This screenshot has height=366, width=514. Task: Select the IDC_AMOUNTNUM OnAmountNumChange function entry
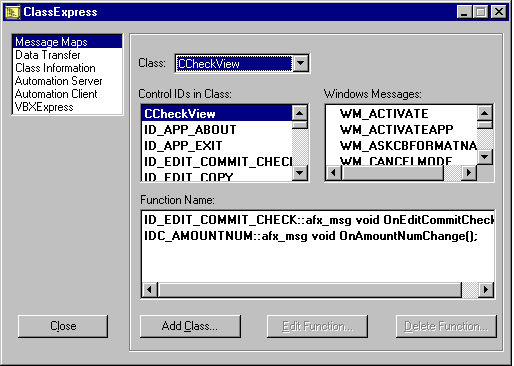pyautogui.click(x=318, y=236)
